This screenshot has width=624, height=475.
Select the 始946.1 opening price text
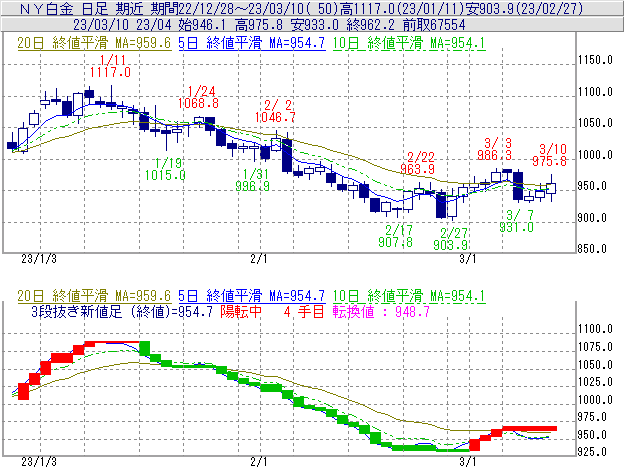[x=203, y=25]
